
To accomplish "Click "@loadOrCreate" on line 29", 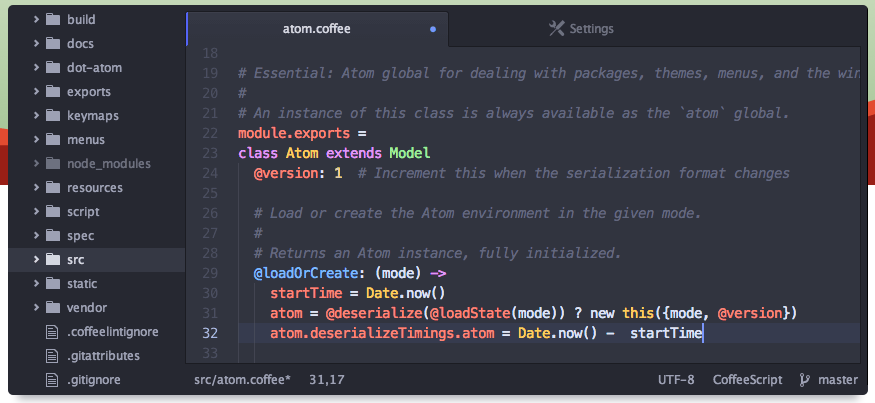I will point(305,274).
